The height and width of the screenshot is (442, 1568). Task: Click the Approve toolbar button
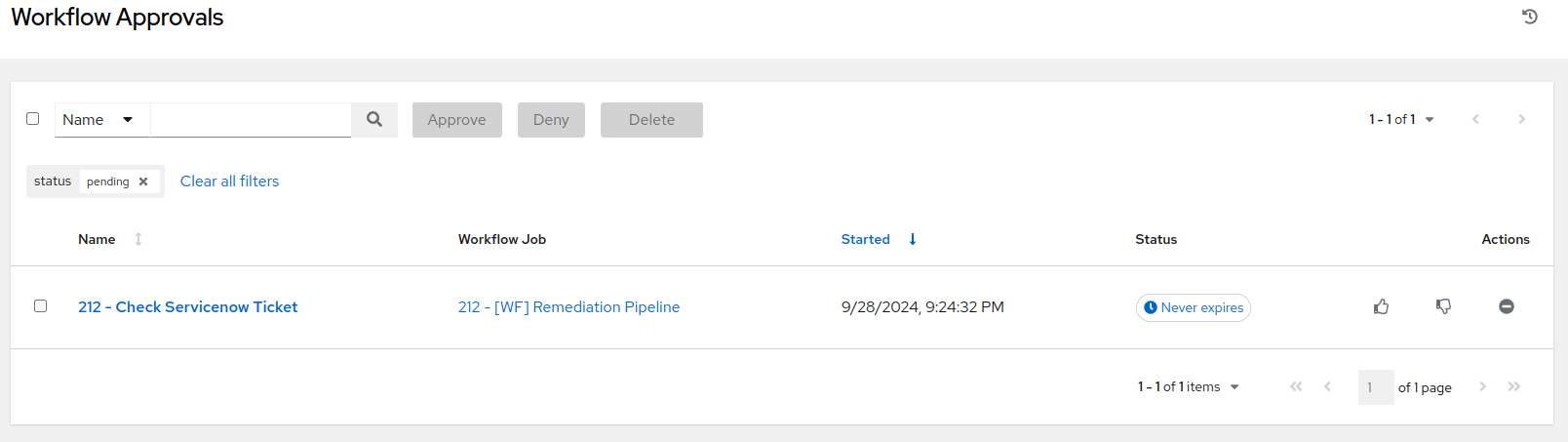[456, 120]
